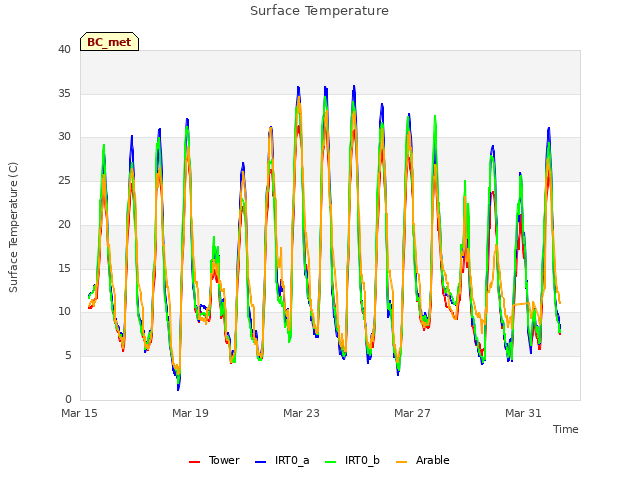This screenshot has height=480, width=640.
Task: Click the 40 y-axis tick label
Action: coord(64,49)
